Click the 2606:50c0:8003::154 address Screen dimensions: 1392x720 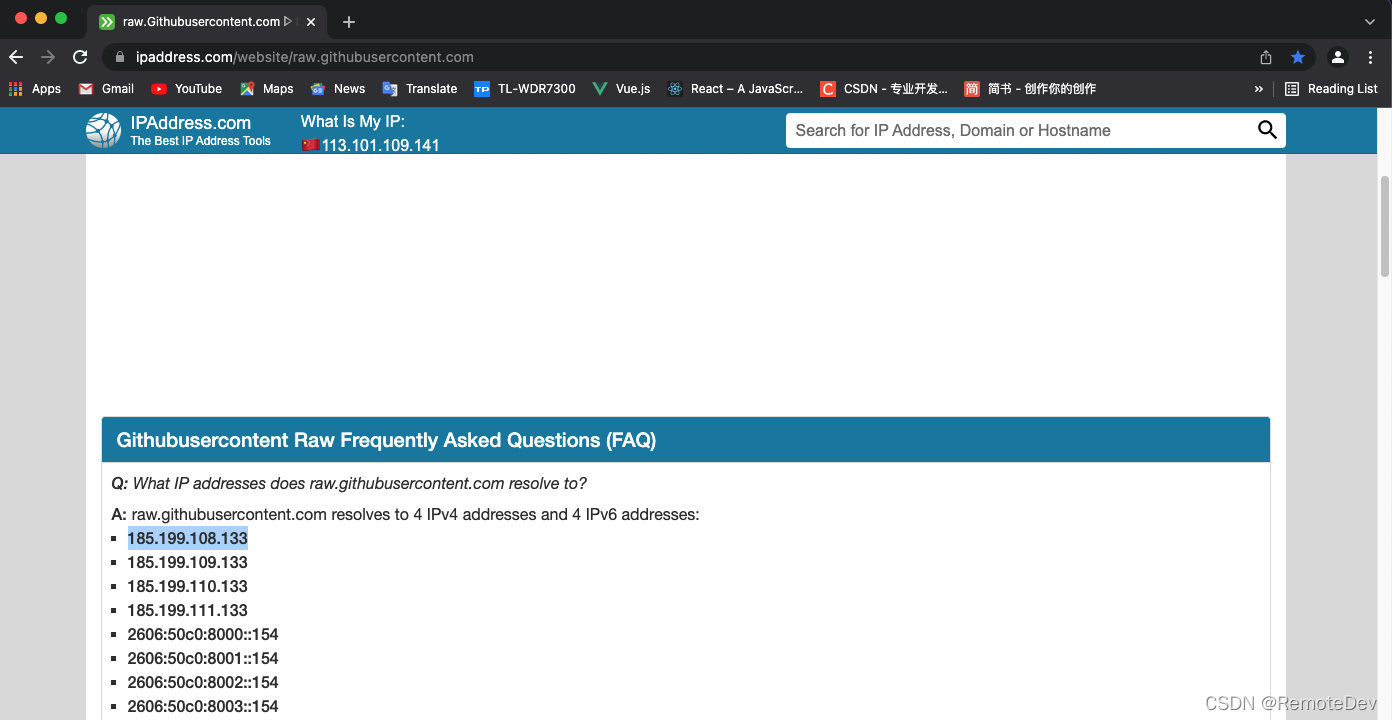[203, 706]
